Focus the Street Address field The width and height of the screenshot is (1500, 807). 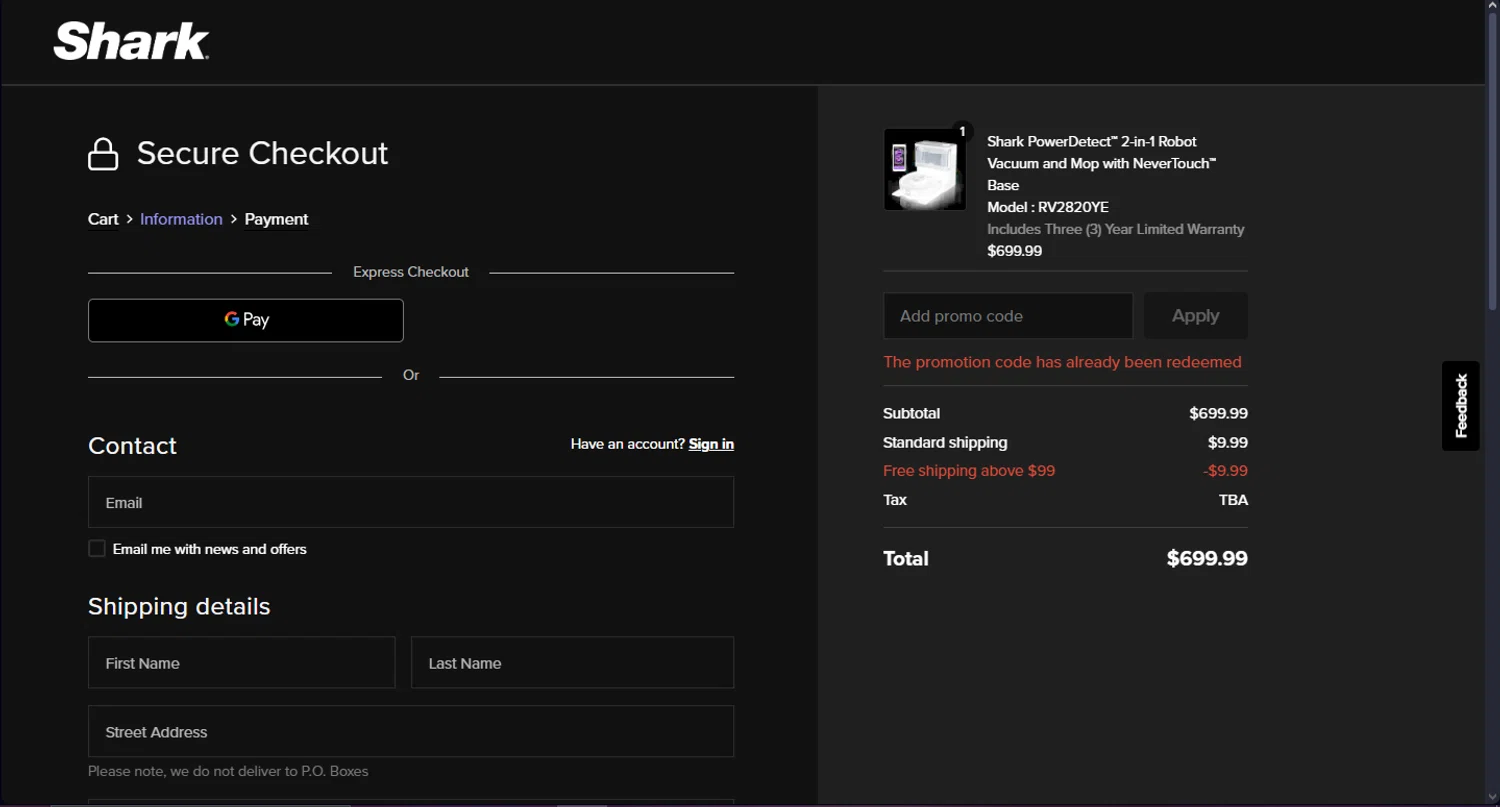(411, 731)
